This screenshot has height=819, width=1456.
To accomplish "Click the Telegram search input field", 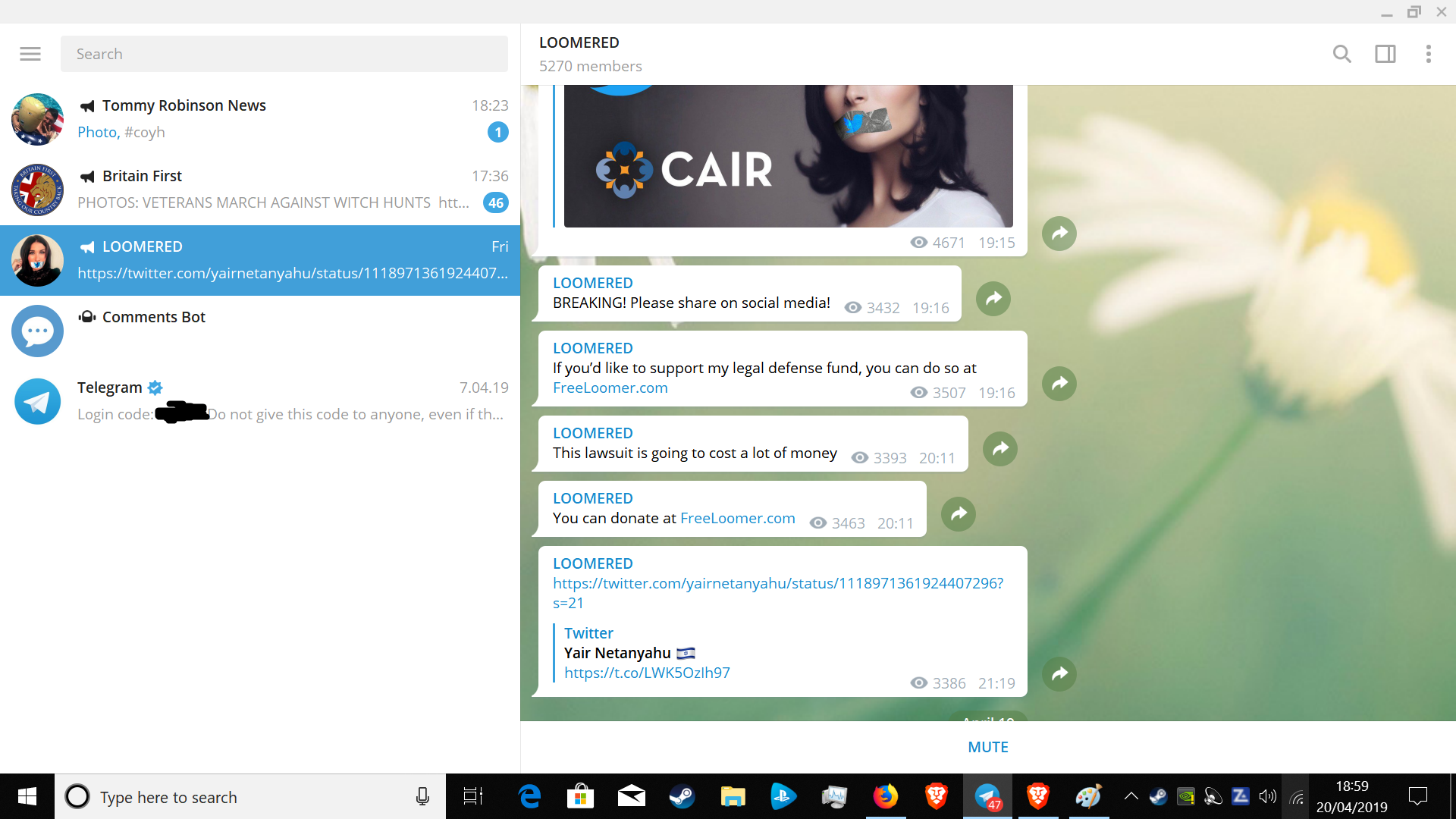I will click(x=284, y=54).
